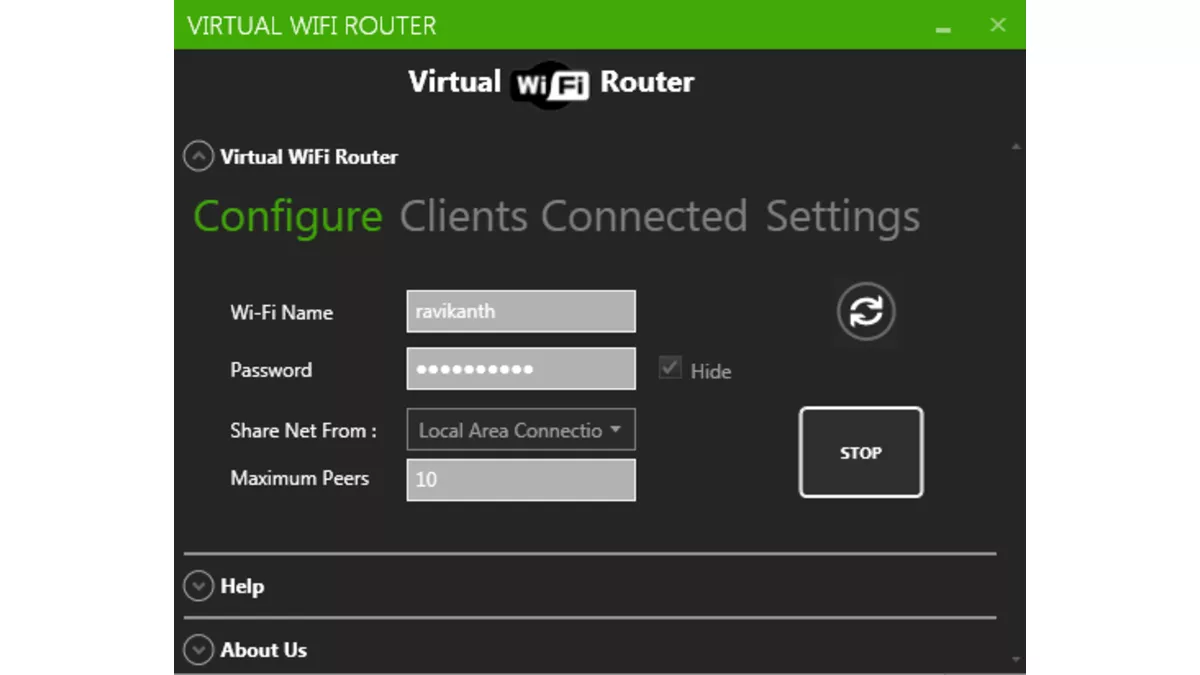Click the Maximum Peers value field
This screenshot has height=675, width=1200.
pyautogui.click(x=520, y=480)
